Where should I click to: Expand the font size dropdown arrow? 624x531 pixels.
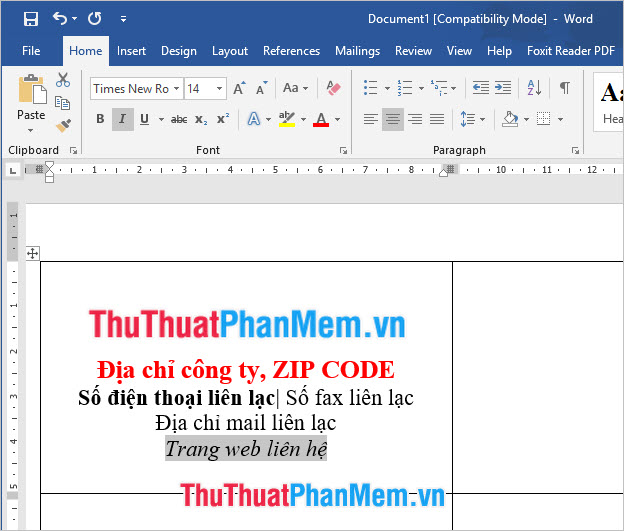point(219,88)
